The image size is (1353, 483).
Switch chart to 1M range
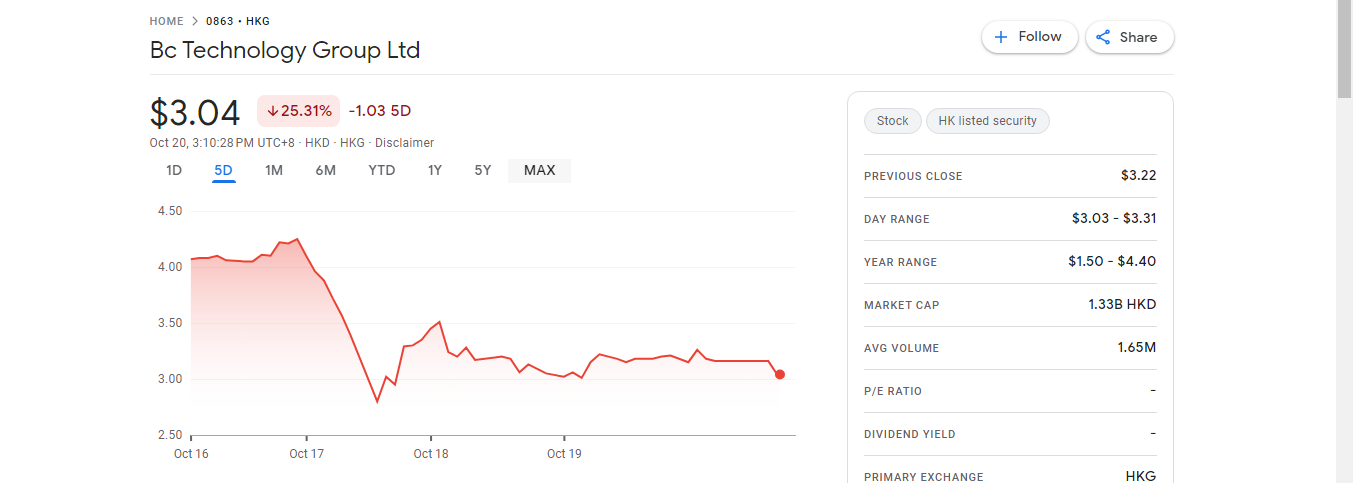[274, 171]
